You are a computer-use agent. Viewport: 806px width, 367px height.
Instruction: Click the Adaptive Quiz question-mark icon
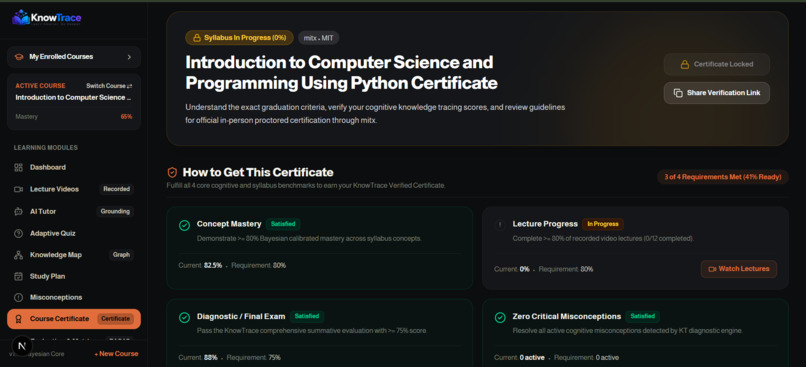[x=19, y=233]
